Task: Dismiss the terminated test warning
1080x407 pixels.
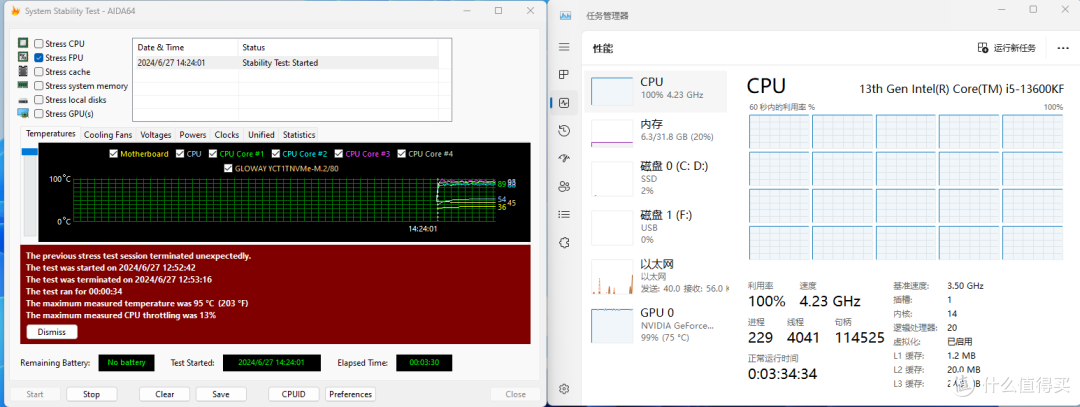Action: 52,332
